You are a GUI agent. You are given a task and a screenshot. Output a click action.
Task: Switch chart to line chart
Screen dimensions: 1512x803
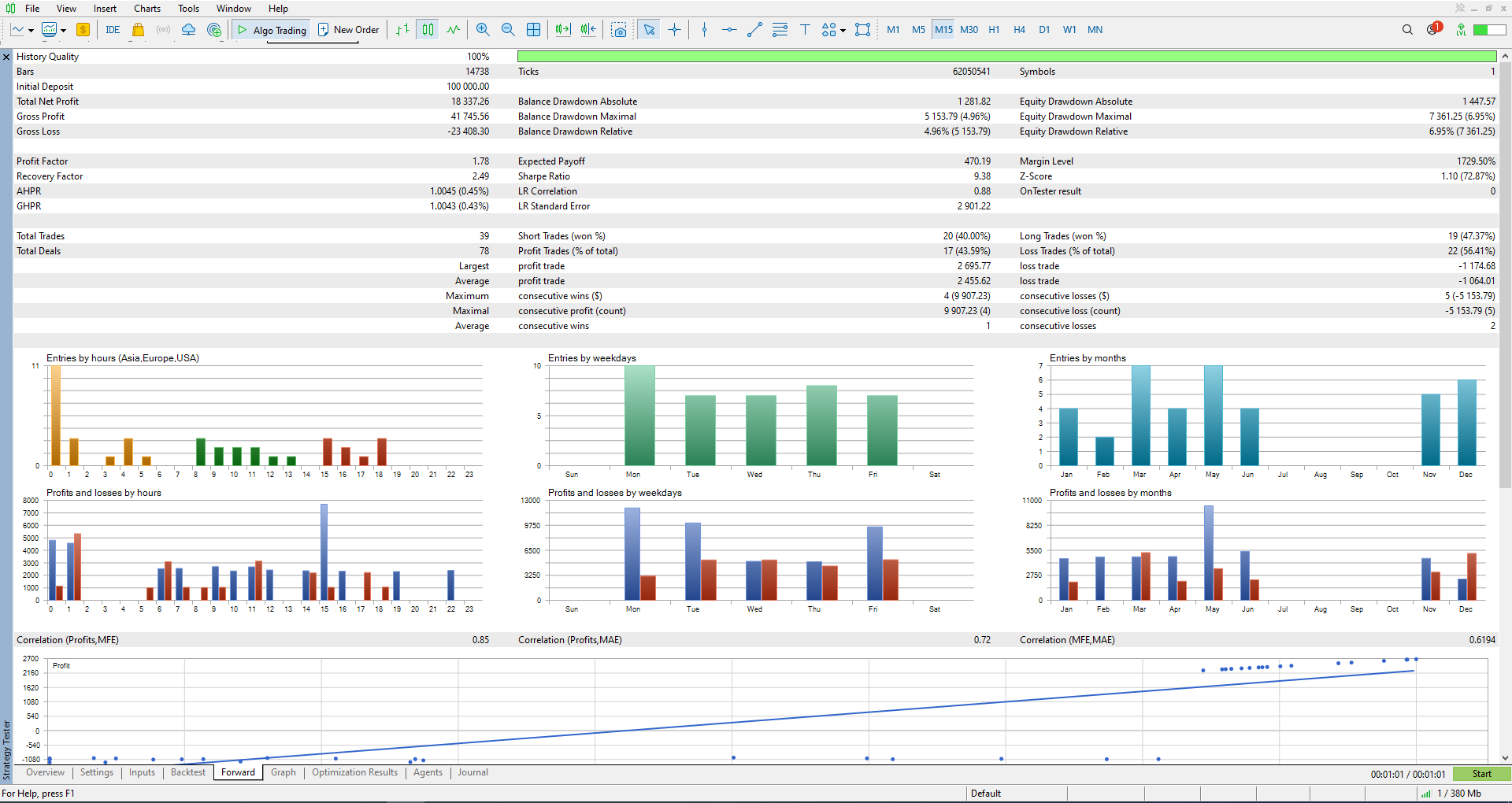click(x=453, y=30)
